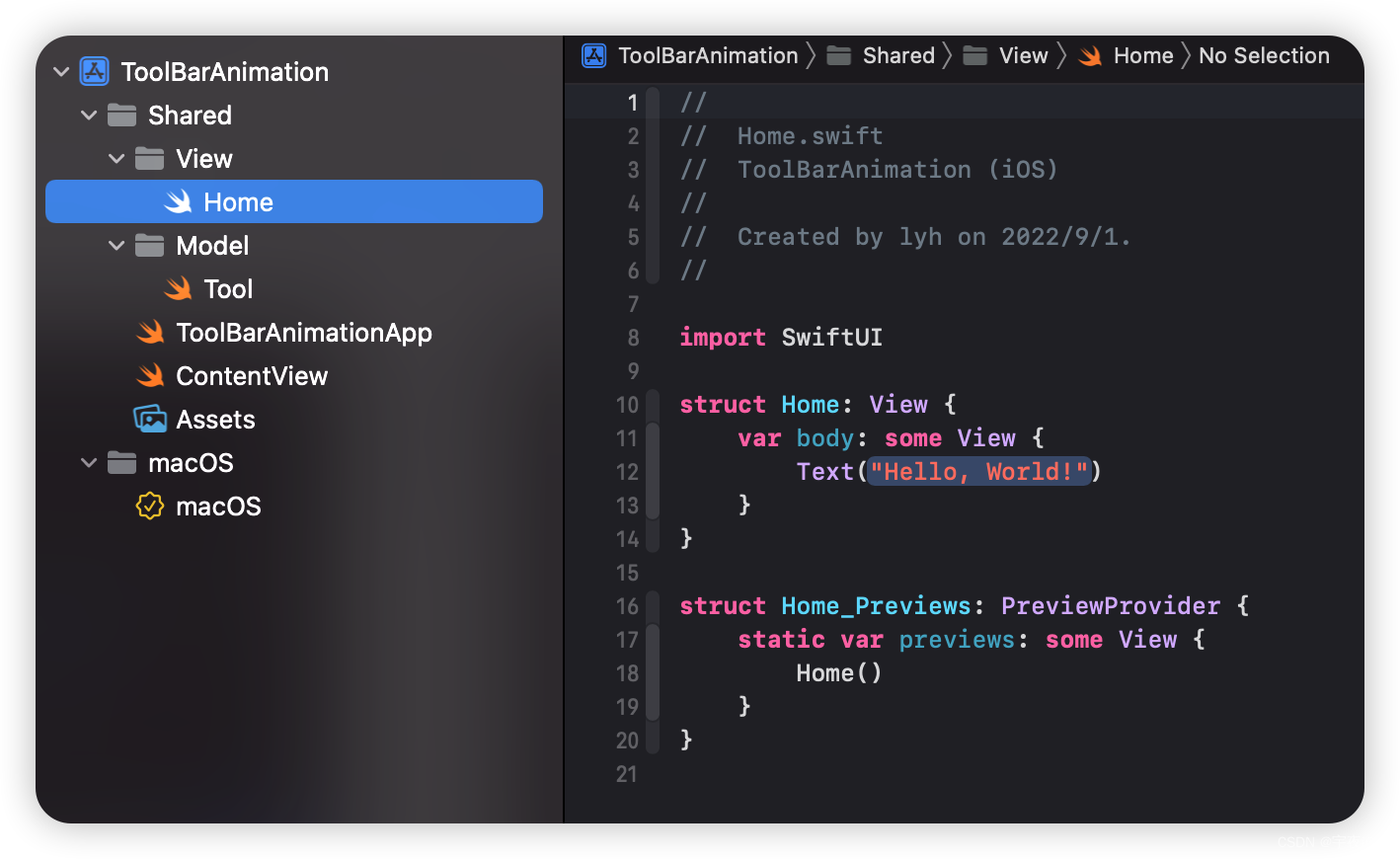Click the Assets catalog icon
This screenshot has width=1400, height=859.
tap(150, 419)
